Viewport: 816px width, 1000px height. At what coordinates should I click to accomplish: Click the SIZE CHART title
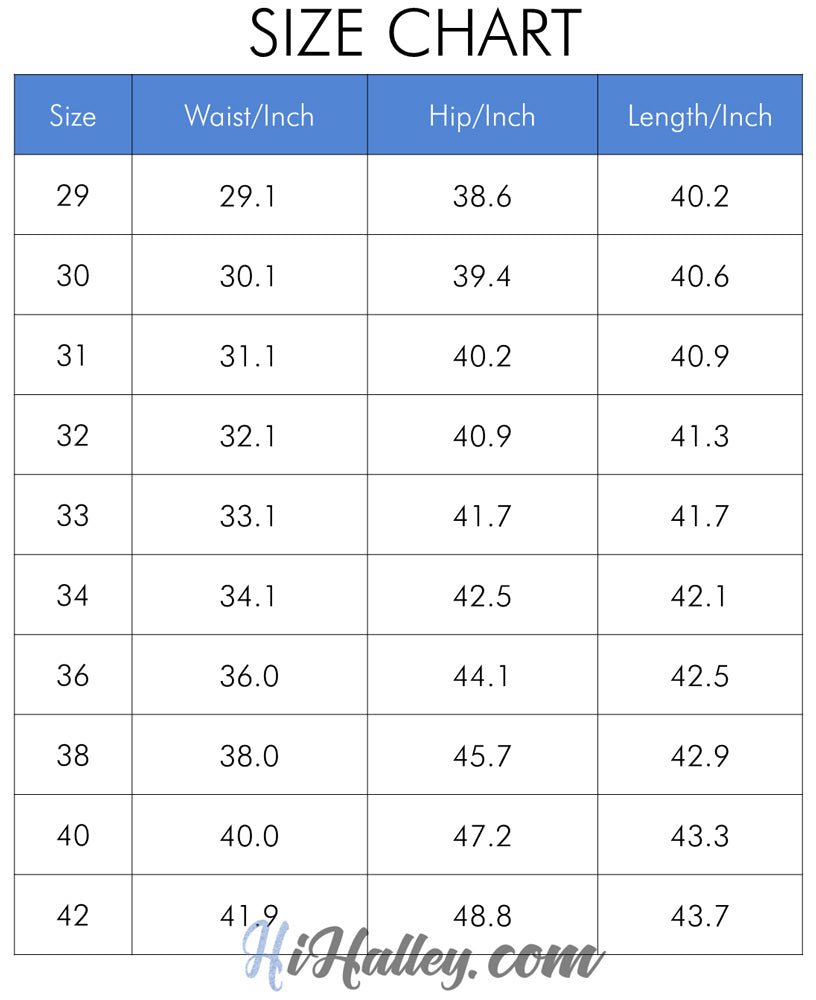(x=415, y=34)
